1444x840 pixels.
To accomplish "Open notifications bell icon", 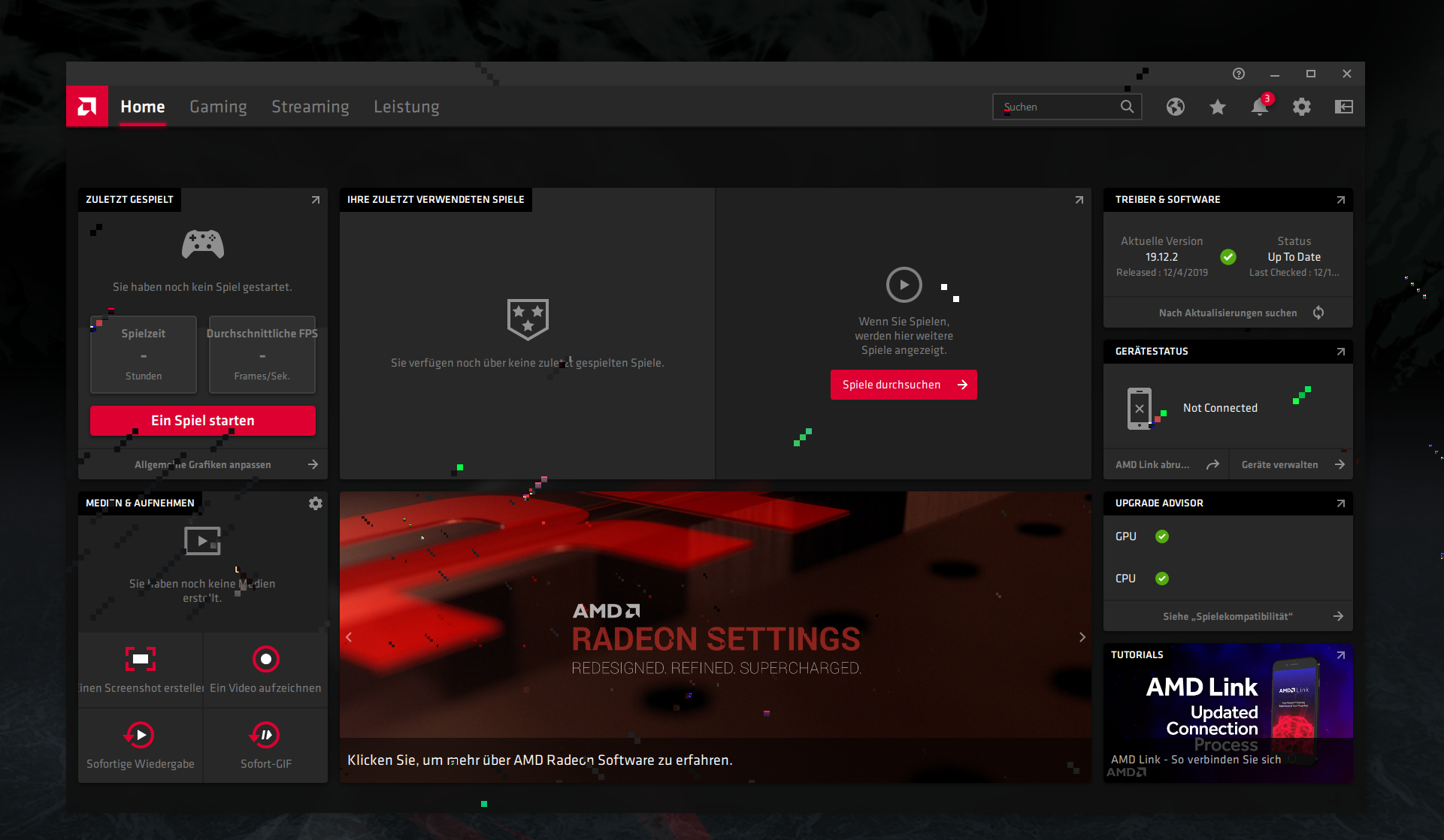I will 1260,107.
